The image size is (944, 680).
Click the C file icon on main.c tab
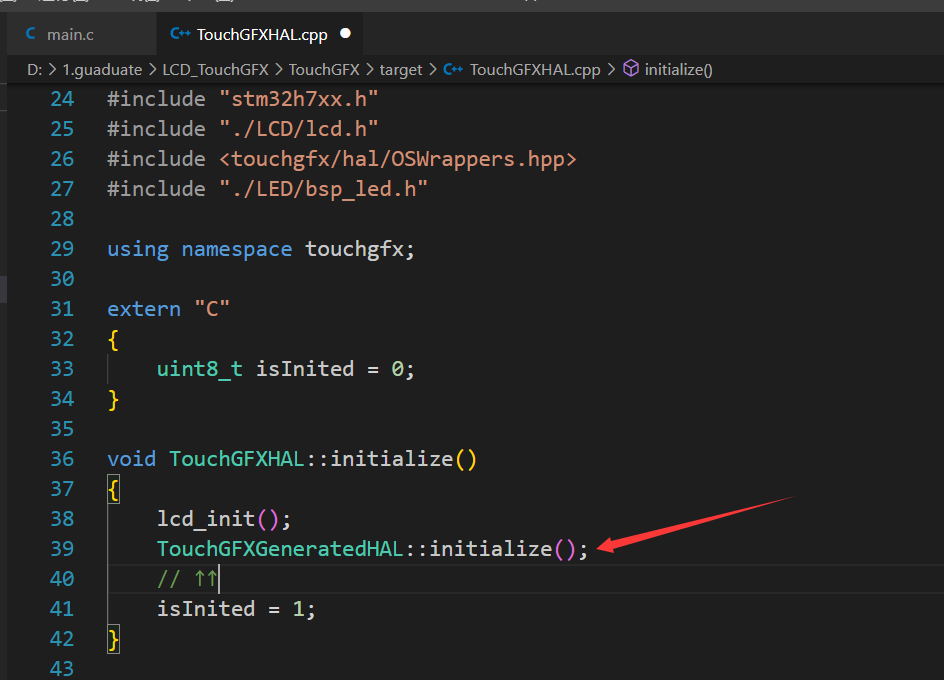[x=31, y=34]
